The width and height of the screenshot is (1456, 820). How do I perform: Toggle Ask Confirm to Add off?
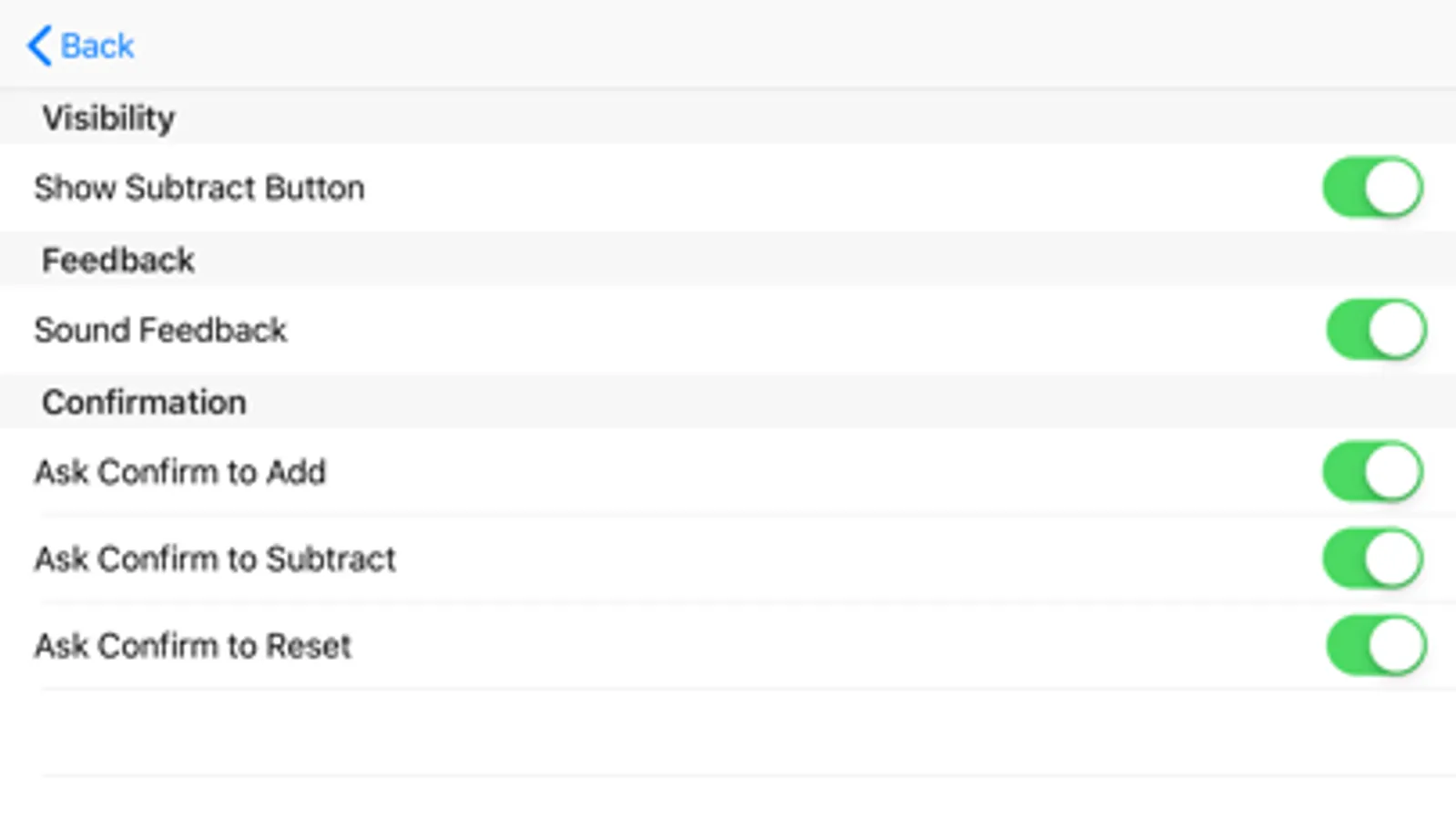[x=1372, y=472]
